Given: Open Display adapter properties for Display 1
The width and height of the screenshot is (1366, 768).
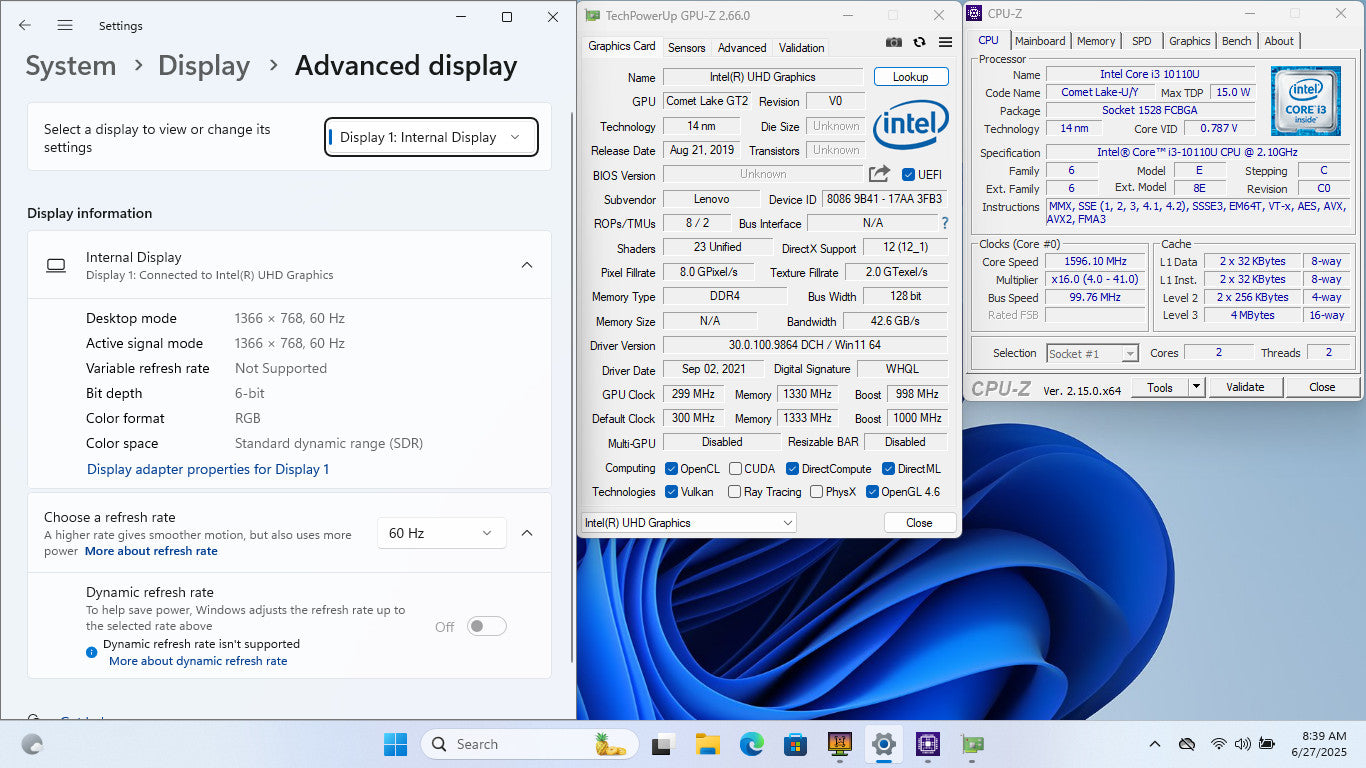Looking at the screenshot, I should 208,469.
